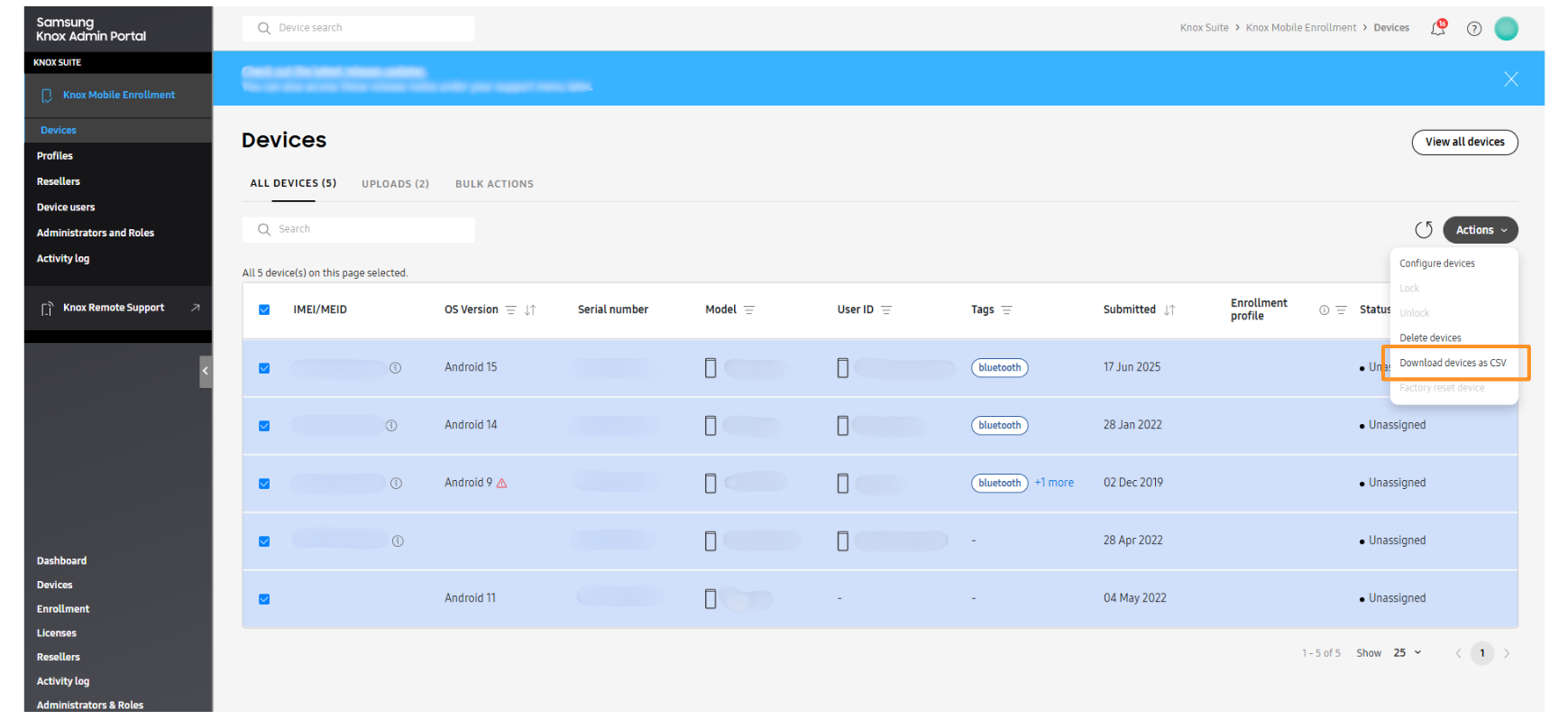
Task: Expand the Show 25 rows dropdown
Action: [1408, 653]
